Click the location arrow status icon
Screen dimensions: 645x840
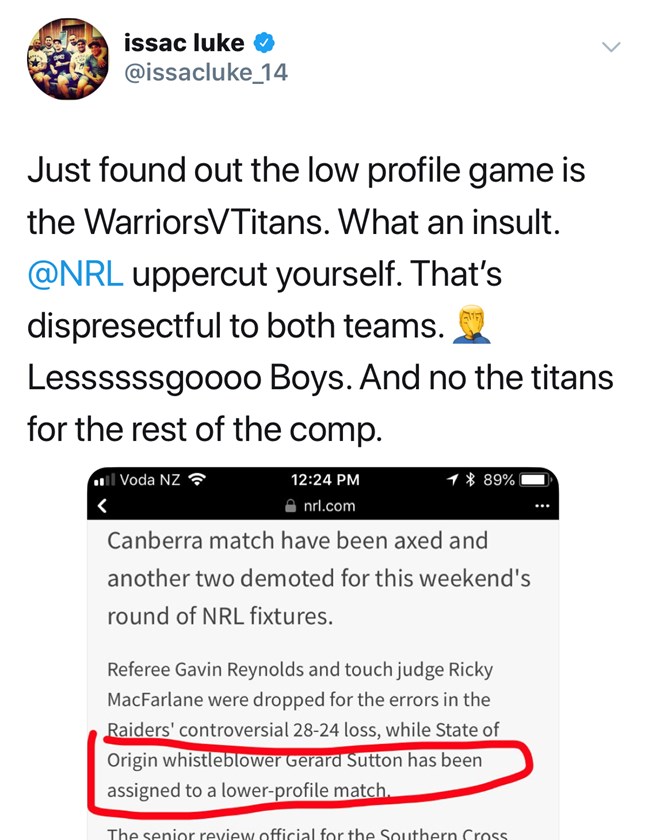(x=453, y=479)
